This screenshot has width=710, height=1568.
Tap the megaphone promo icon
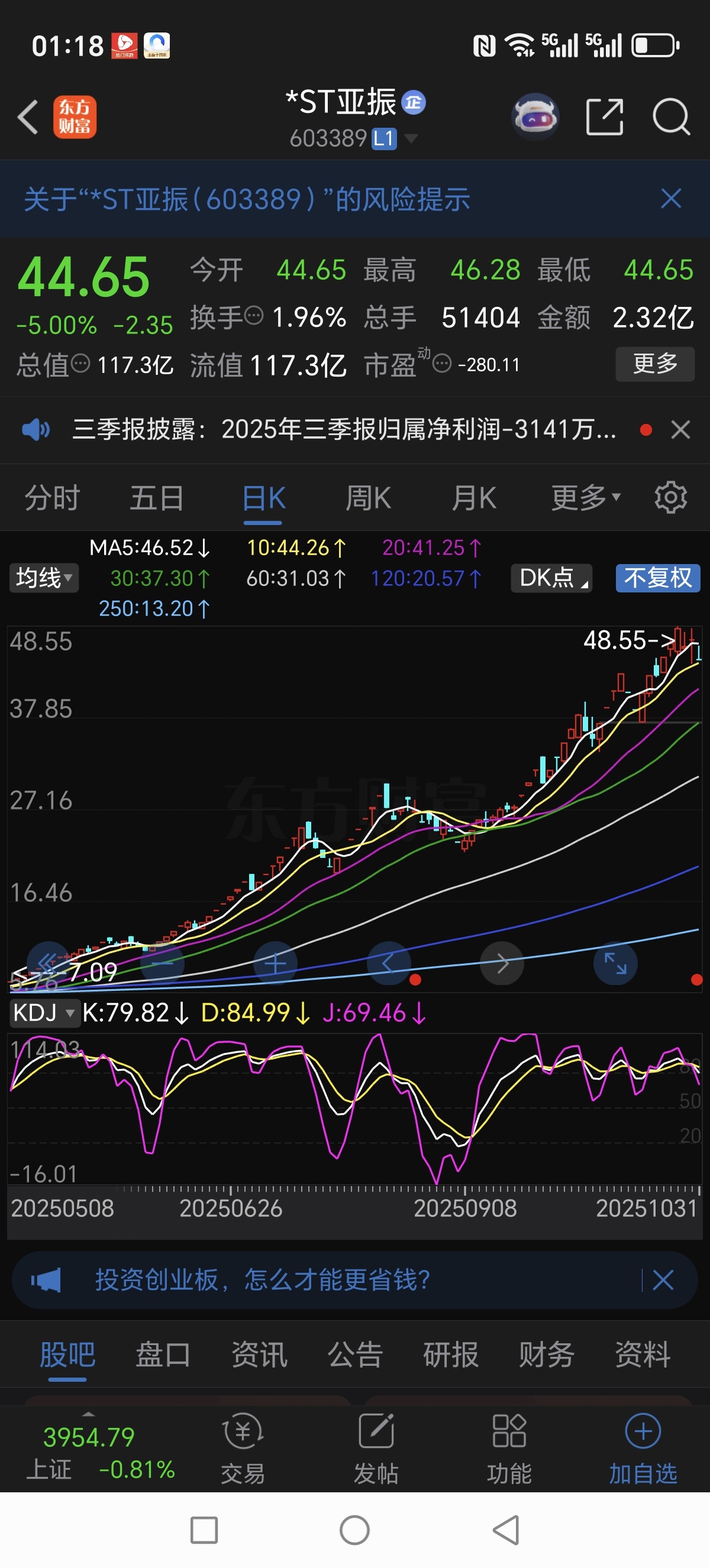[x=46, y=1279]
